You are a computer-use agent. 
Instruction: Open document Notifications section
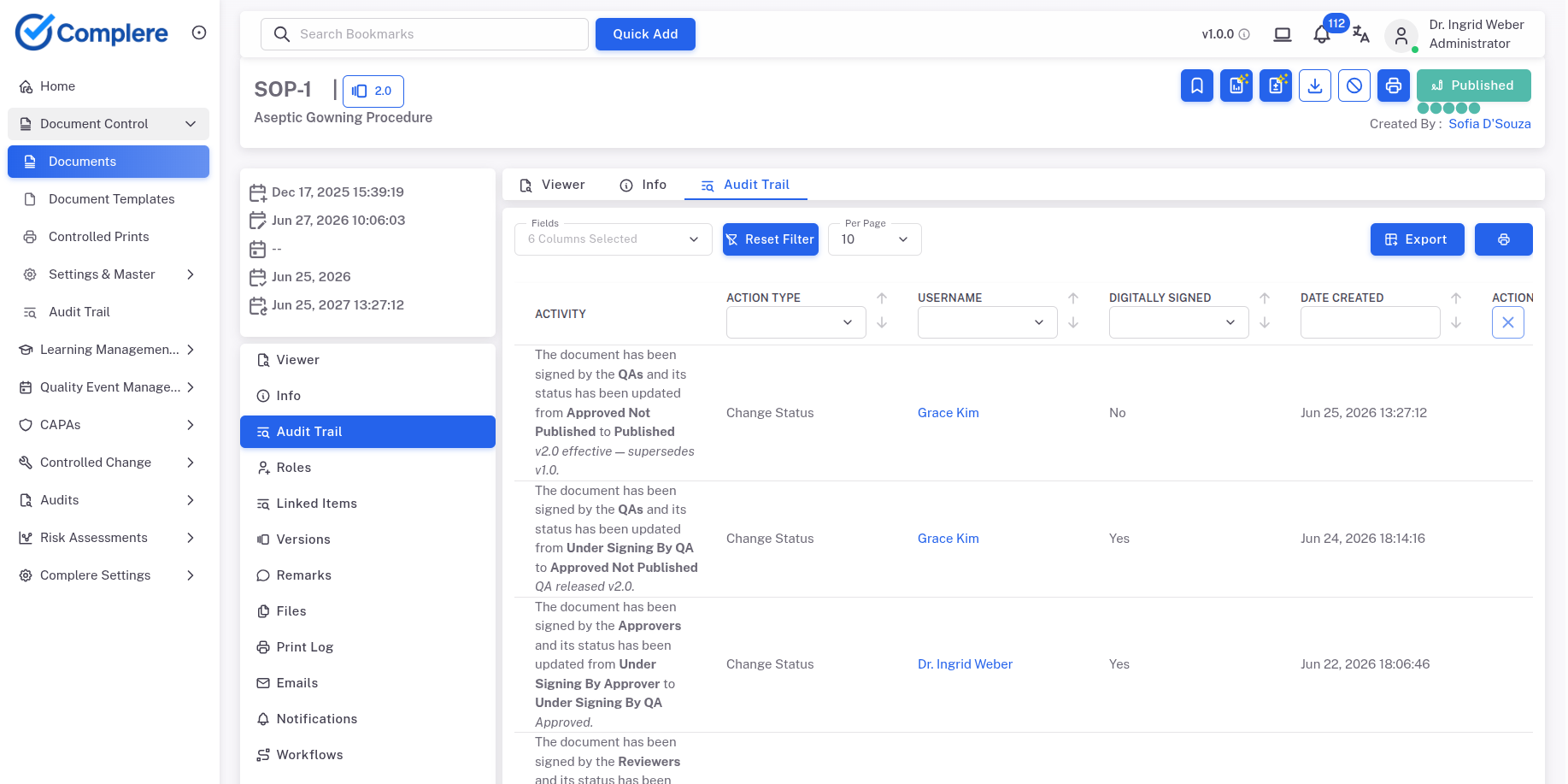(x=367, y=719)
